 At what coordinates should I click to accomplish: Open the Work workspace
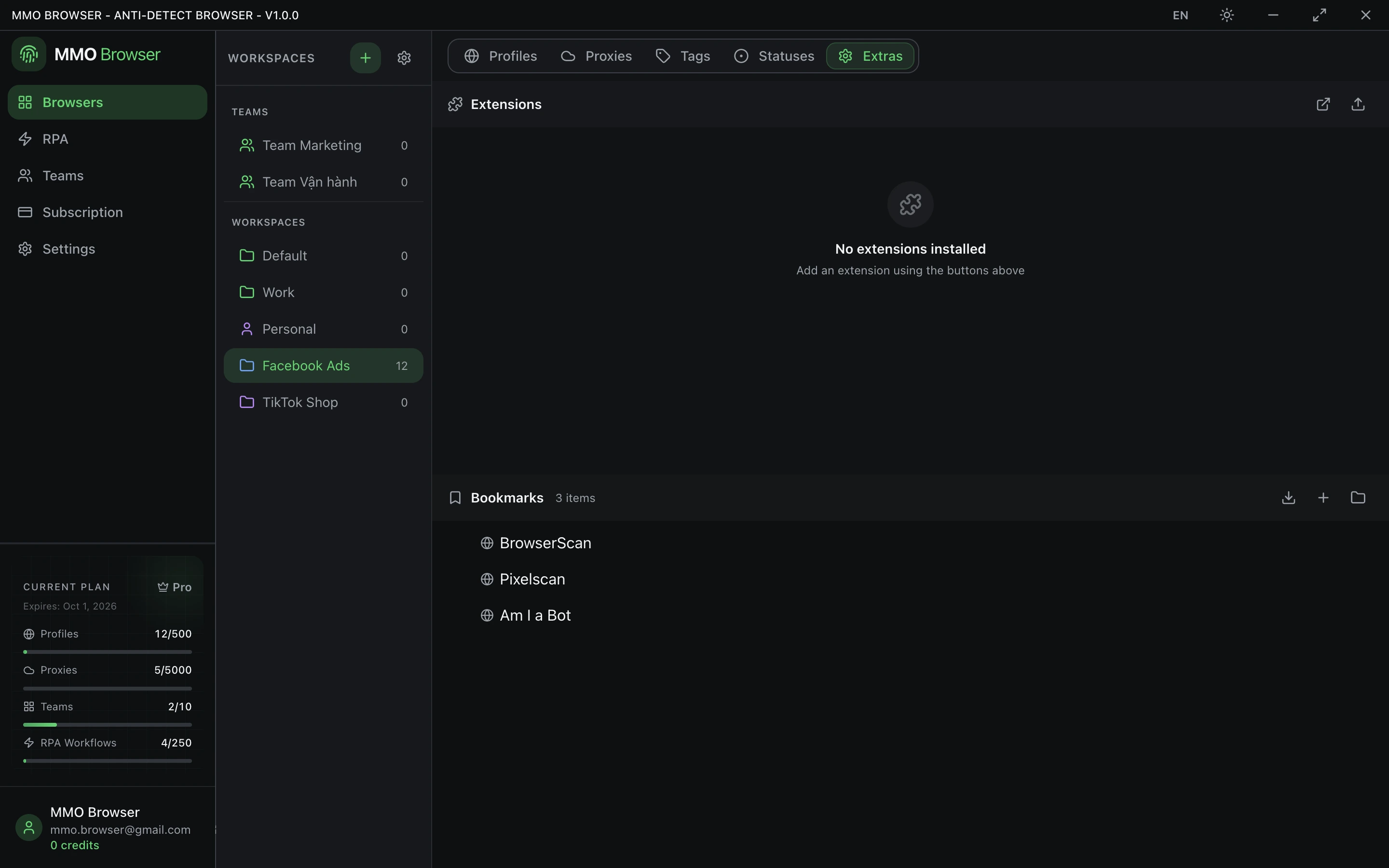tap(324, 292)
